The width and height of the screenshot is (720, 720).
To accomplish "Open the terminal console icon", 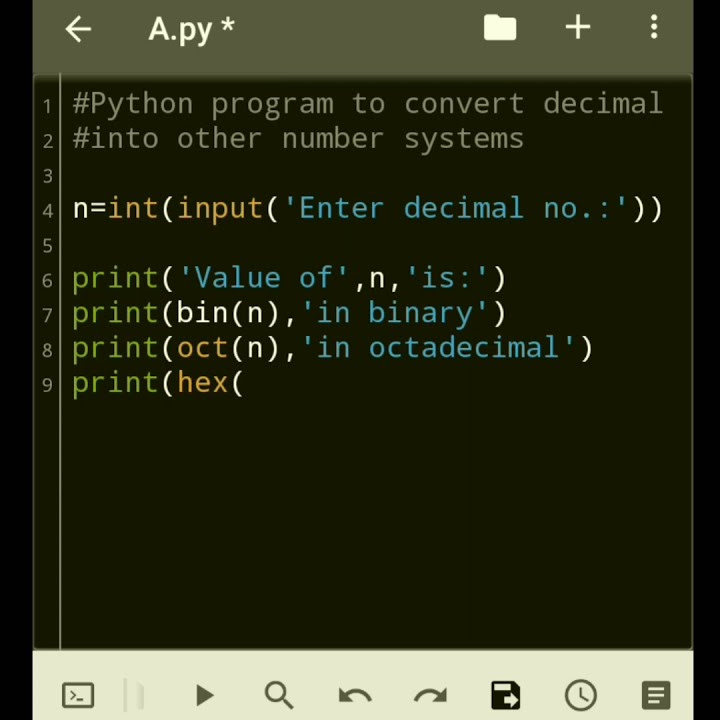I will pos(78,695).
